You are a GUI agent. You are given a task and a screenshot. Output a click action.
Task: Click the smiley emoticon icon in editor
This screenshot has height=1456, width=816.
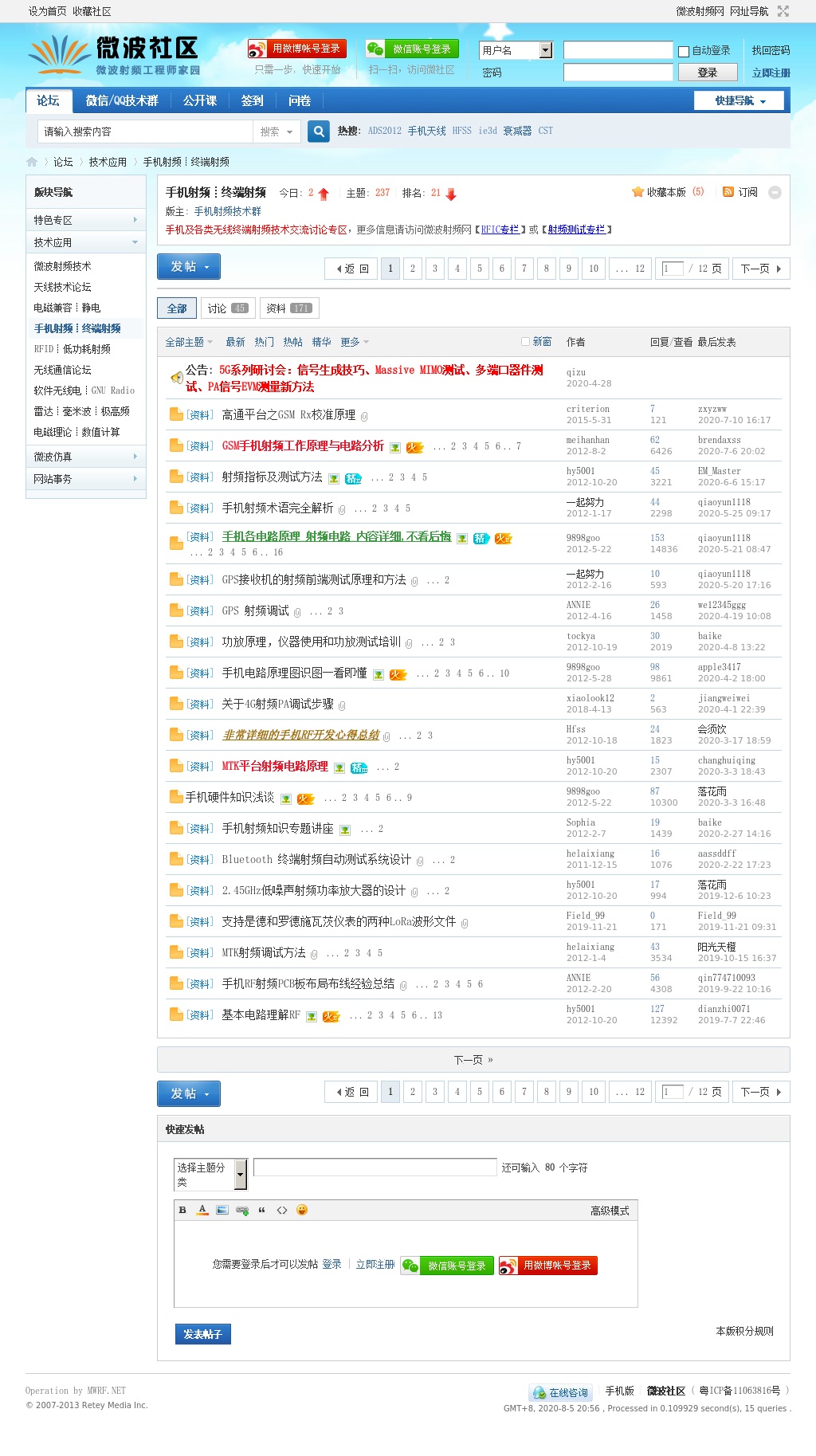pos(302,1210)
